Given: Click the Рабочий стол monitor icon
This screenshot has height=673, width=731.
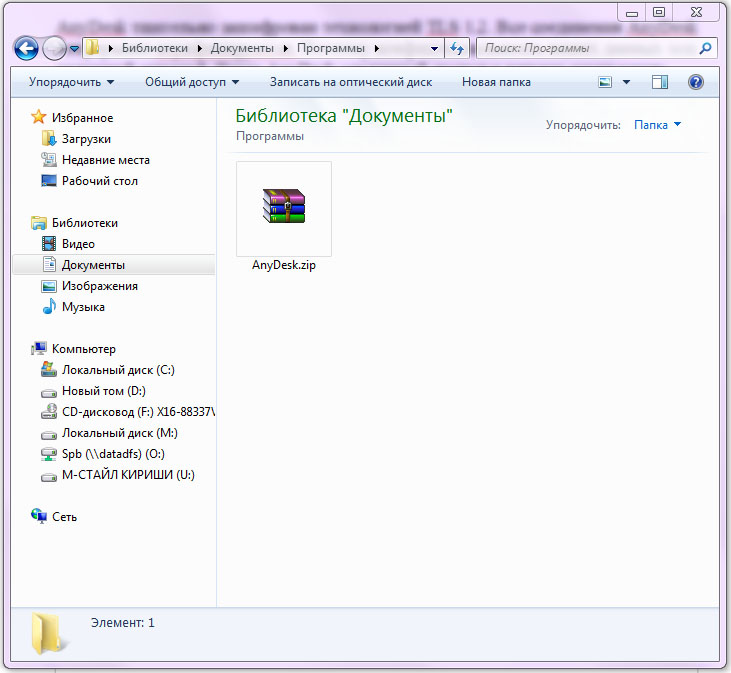Looking at the screenshot, I should [48, 180].
